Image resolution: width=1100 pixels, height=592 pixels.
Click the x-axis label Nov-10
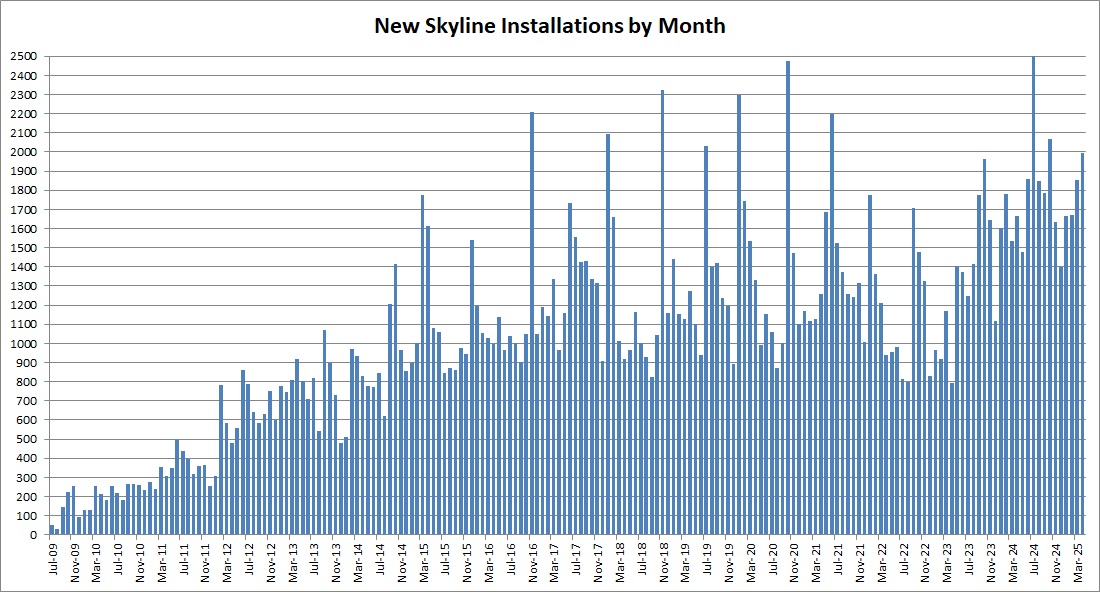140,562
